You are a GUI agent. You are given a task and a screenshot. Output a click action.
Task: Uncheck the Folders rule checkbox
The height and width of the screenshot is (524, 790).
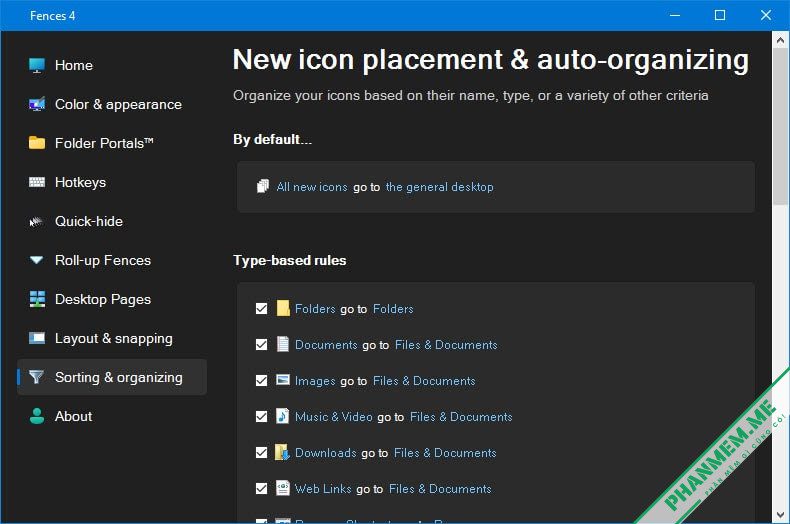pyautogui.click(x=261, y=308)
